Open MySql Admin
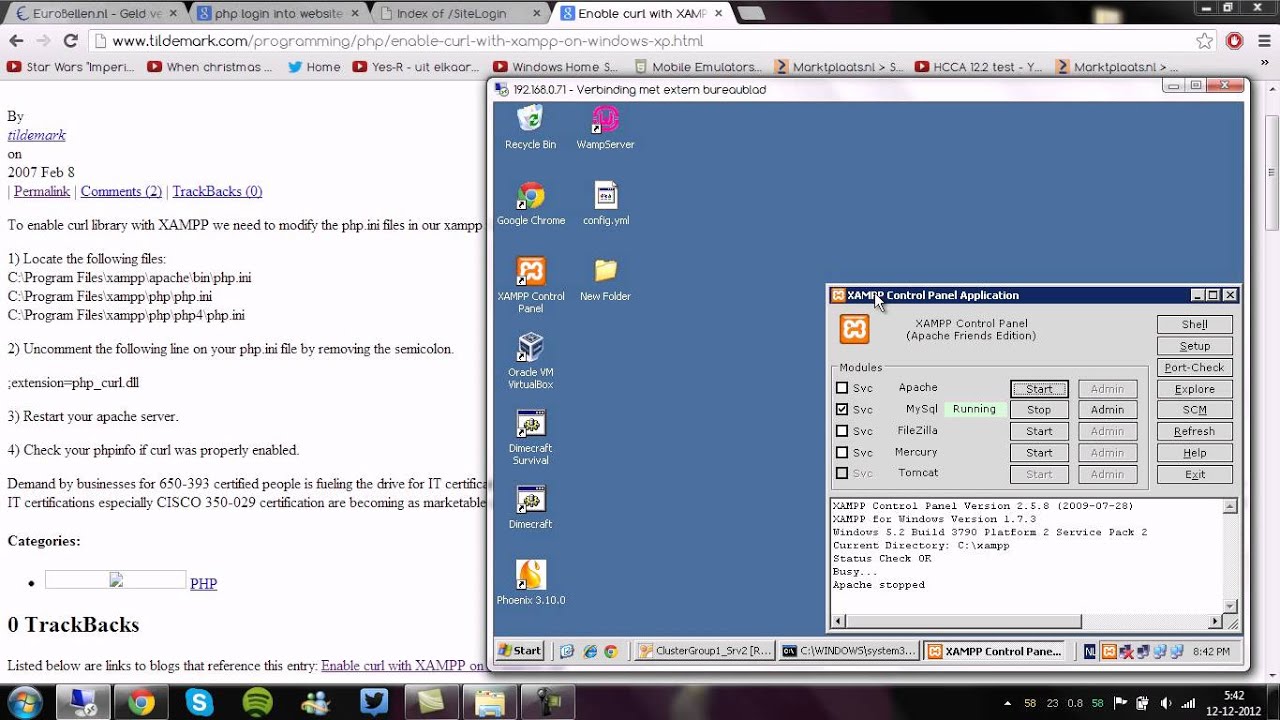Image resolution: width=1280 pixels, height=720 pixels. [1107, 410]
